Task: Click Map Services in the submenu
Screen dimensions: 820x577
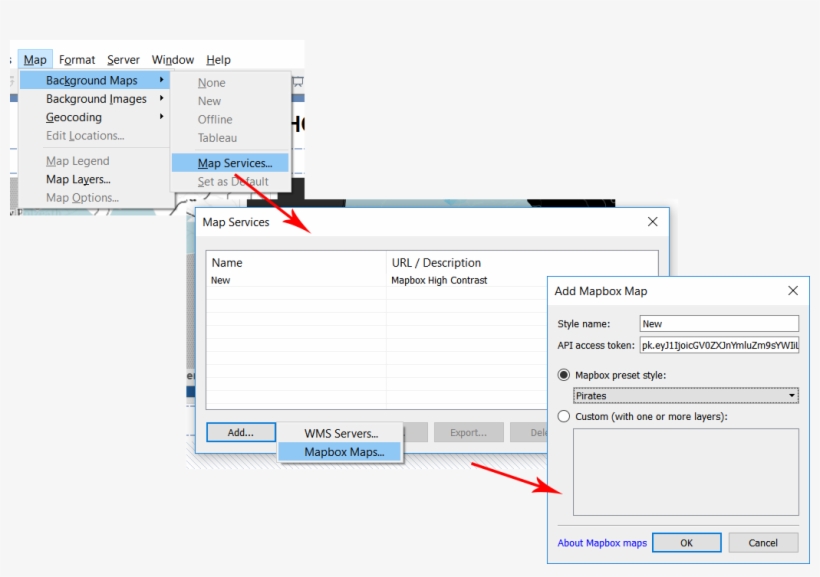Action: (x=230, y=162)
